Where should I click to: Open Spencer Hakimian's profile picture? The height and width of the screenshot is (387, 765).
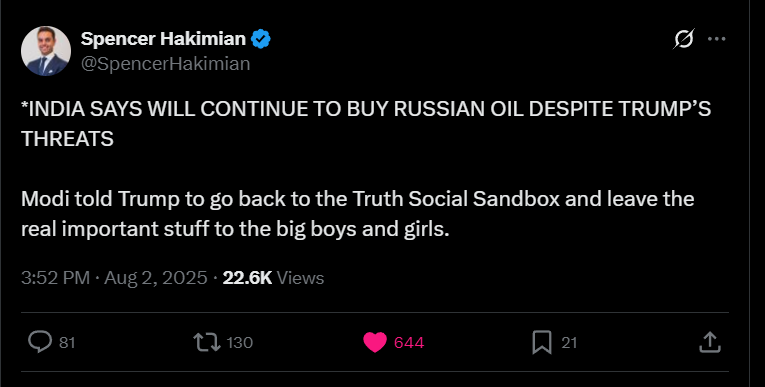click(x=46, y=51)
